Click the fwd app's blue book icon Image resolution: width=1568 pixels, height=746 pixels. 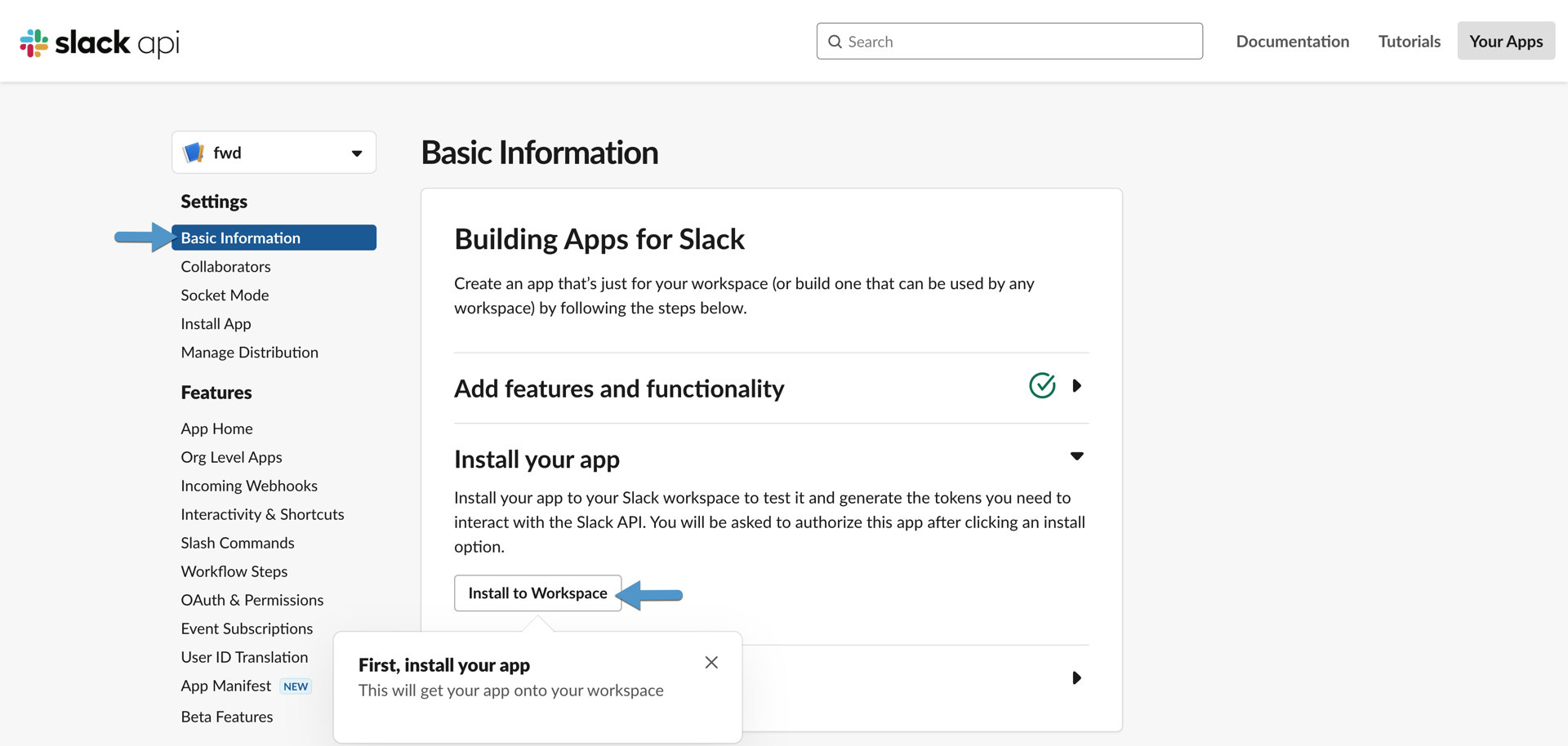click(x=193, y=152)
